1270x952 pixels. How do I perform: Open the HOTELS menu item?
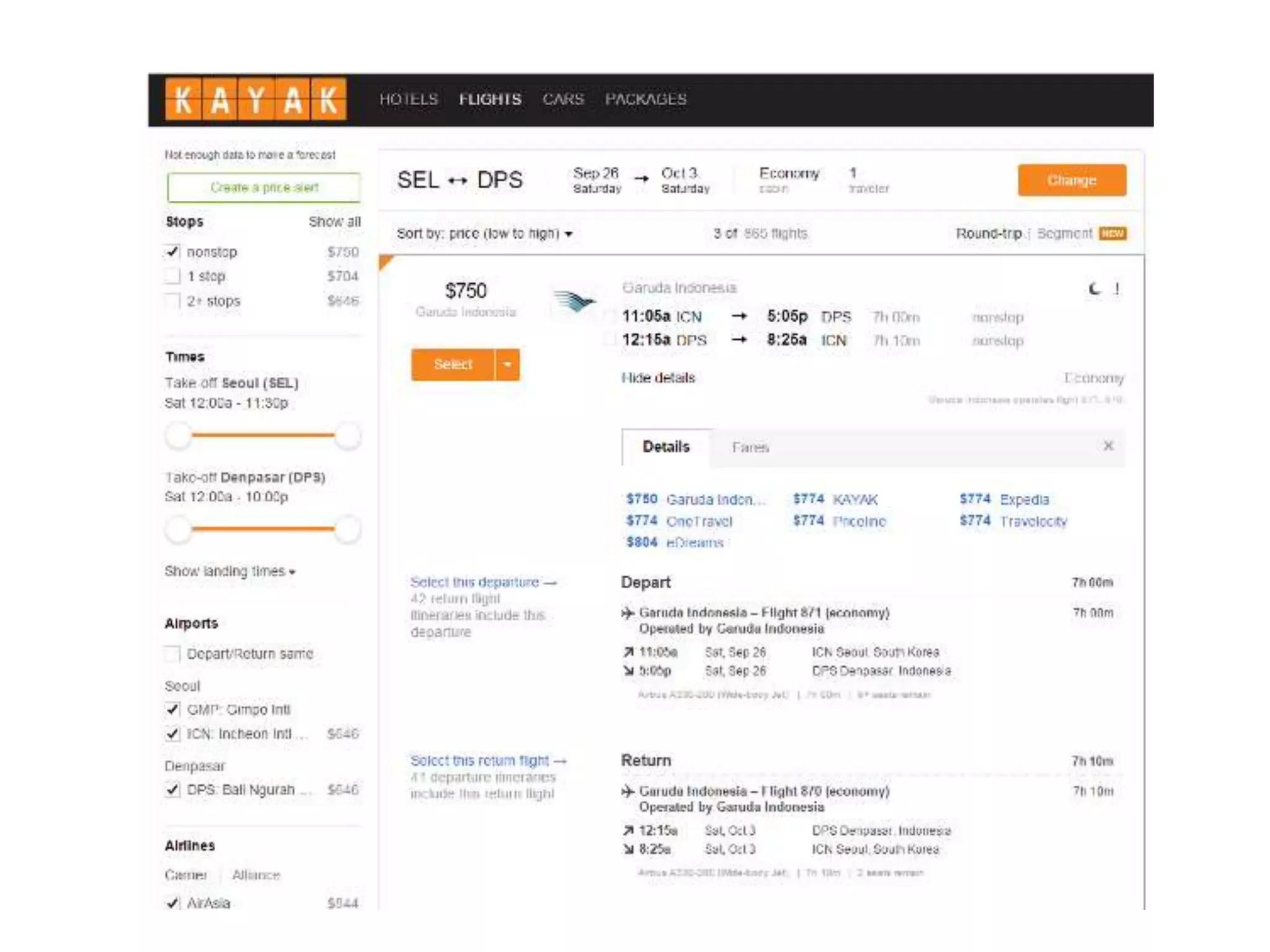[x=409, y=99]
